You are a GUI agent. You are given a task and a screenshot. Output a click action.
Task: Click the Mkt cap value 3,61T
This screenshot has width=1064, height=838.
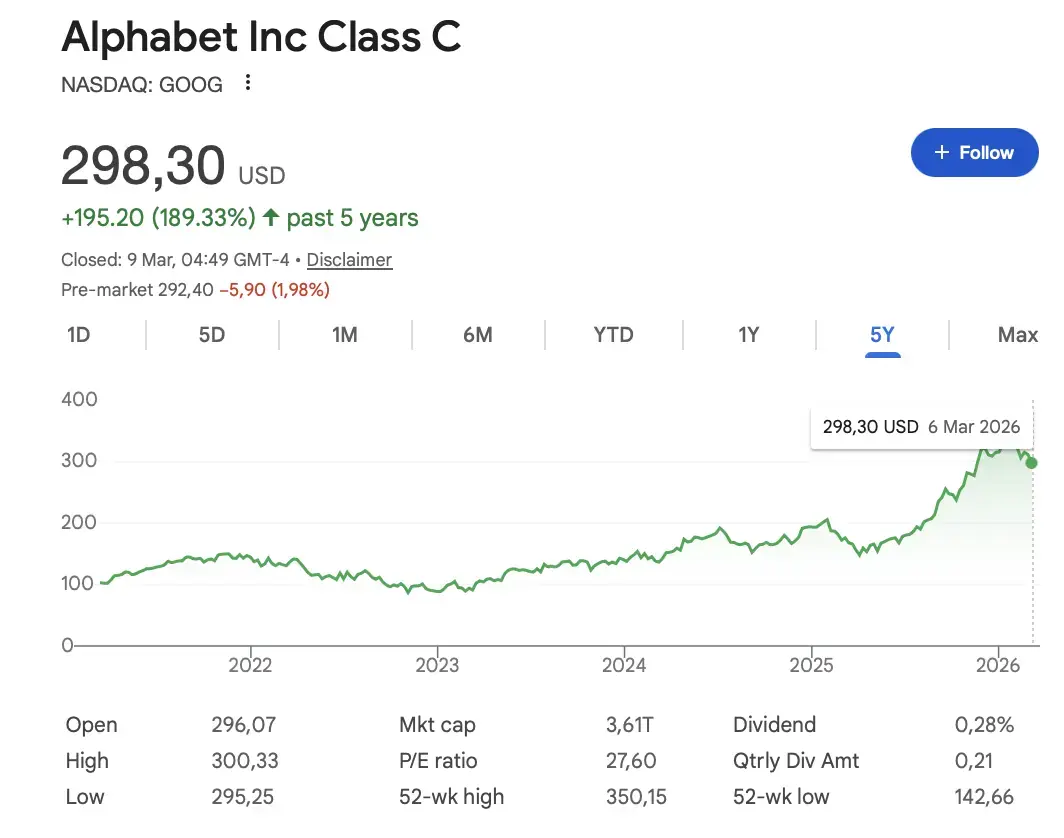(628, 724)
